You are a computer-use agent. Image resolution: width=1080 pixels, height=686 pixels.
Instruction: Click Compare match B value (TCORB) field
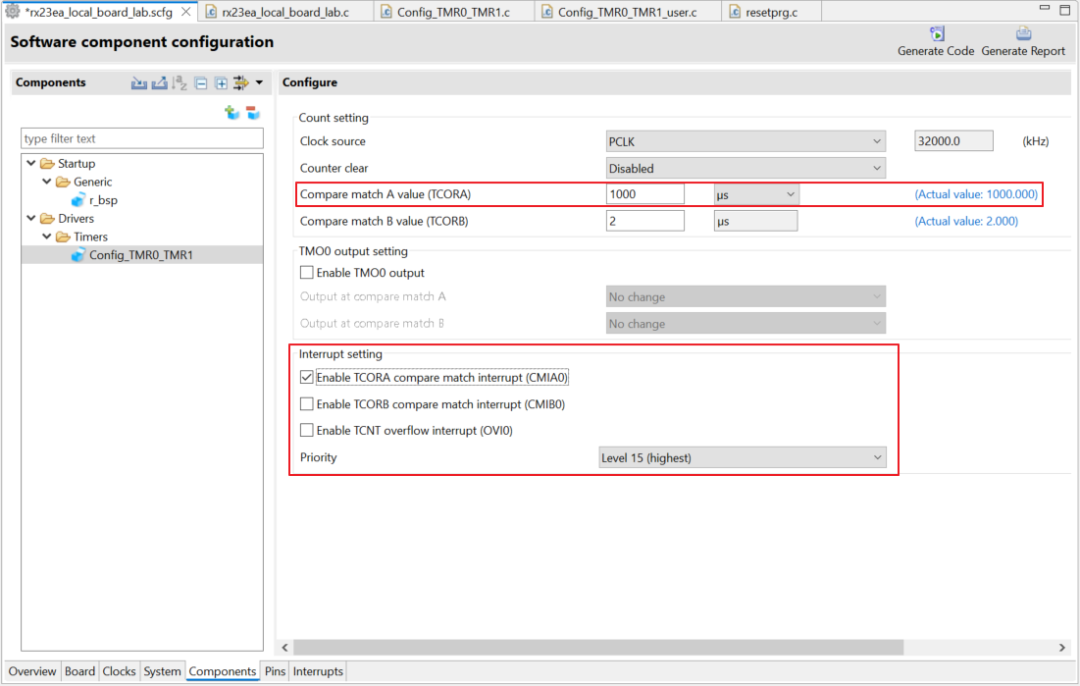pyautogui.click(x=645, y=221)
